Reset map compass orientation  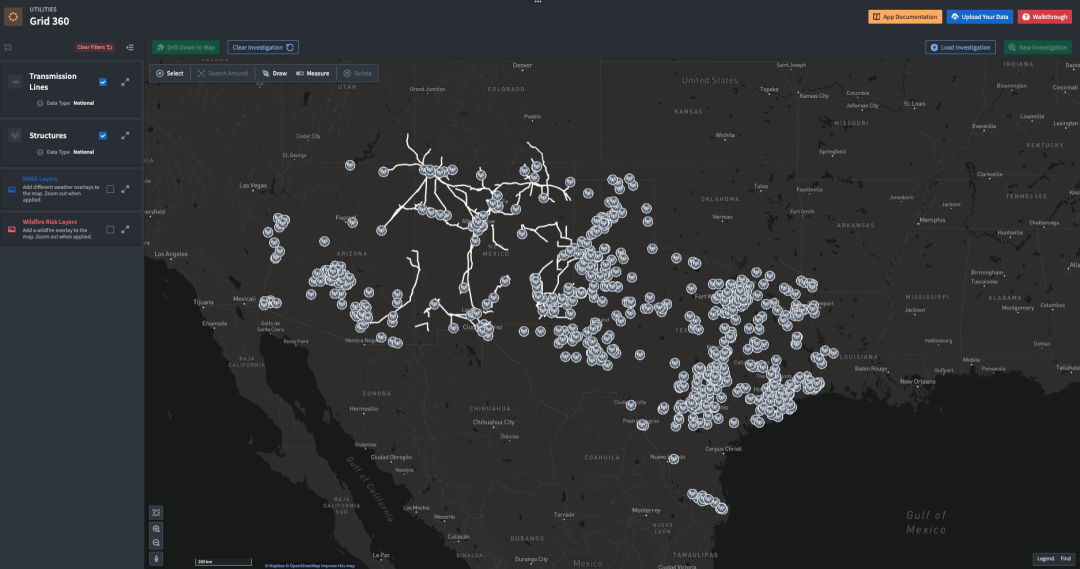point(156,558)
